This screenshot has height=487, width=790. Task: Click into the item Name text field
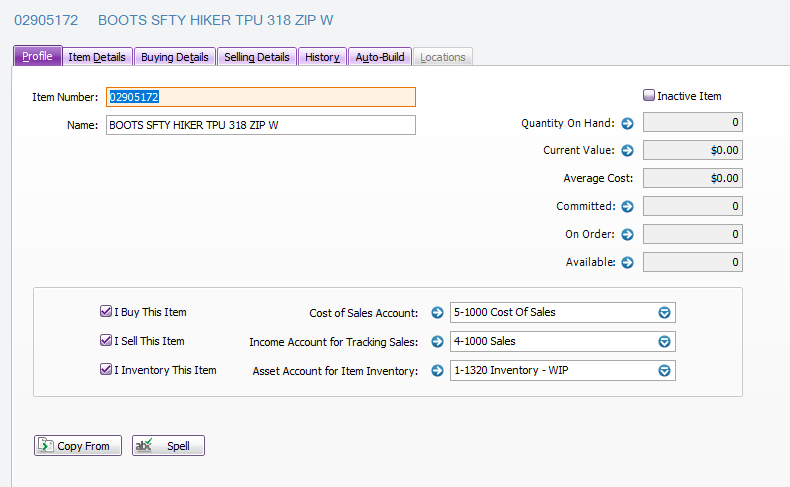(260, 125)
